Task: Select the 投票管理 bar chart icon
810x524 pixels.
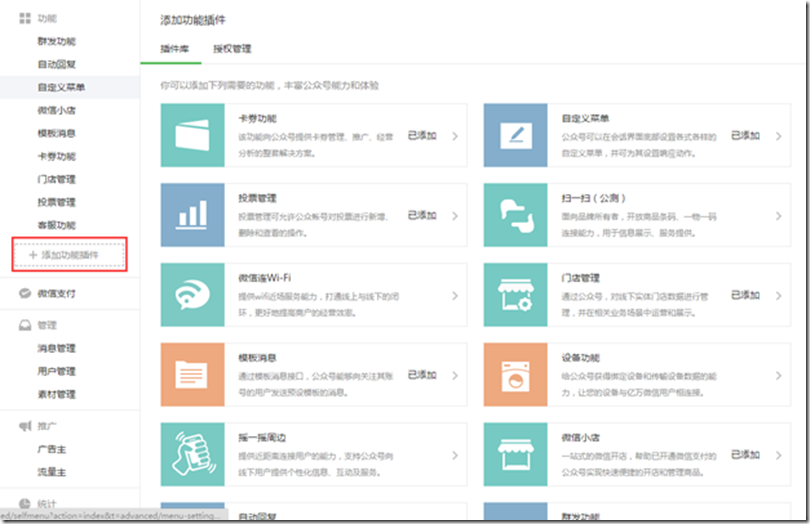Action: click(x=192, y=215)
